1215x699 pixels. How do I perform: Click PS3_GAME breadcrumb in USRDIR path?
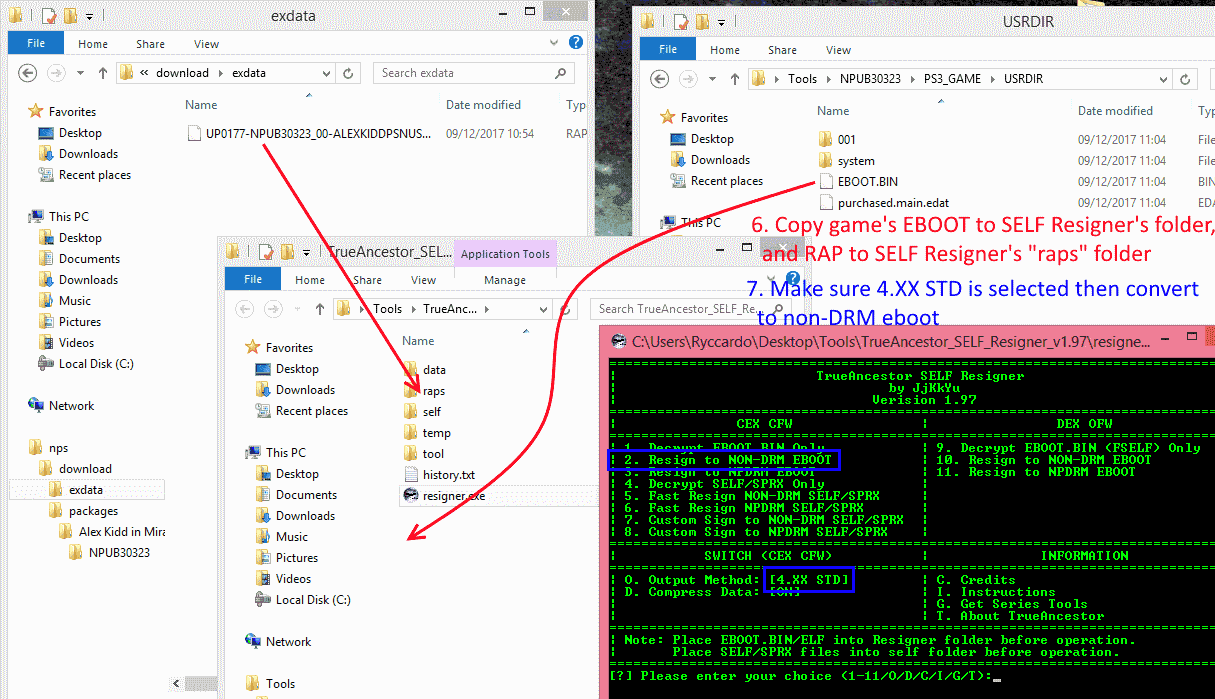coord(950,79)
